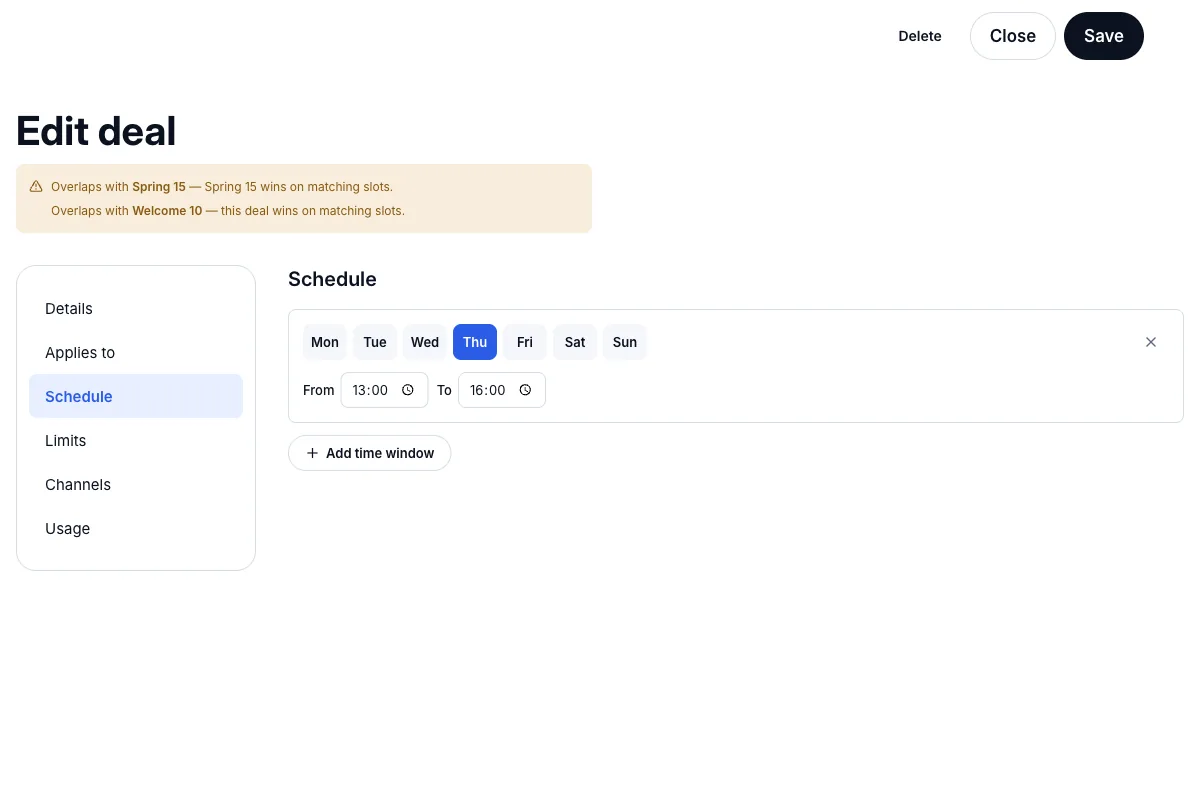This screenshot has width=1200, height=805.
Task: Click the Welcome 10 overlap warning text
Action: [x=228, y=211]
